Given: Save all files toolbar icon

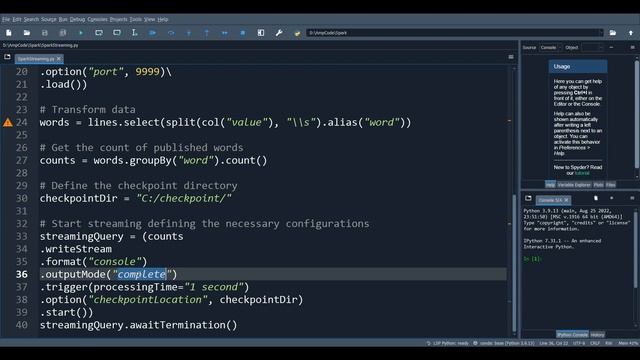Looking at the screenshot, I should [63, 33].
